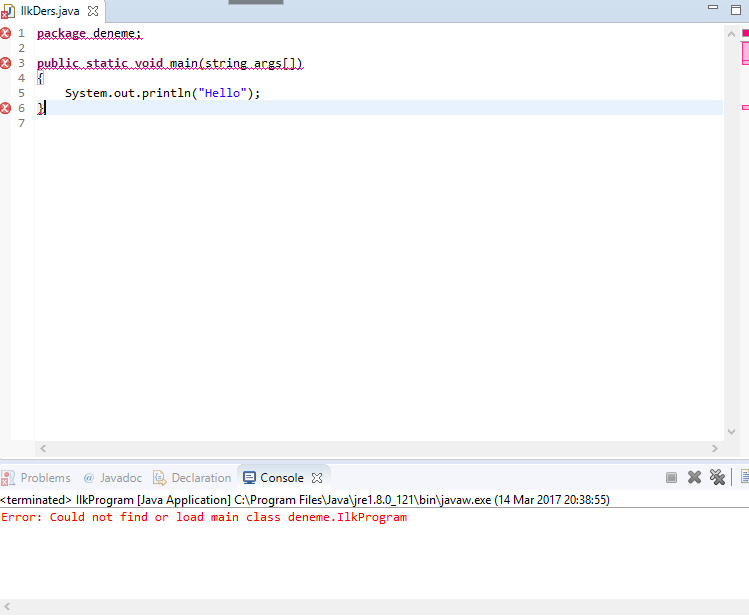This screenshot has width=749, height=616.
Task: Click line number 2 in gutter
Action: (21, 48)
